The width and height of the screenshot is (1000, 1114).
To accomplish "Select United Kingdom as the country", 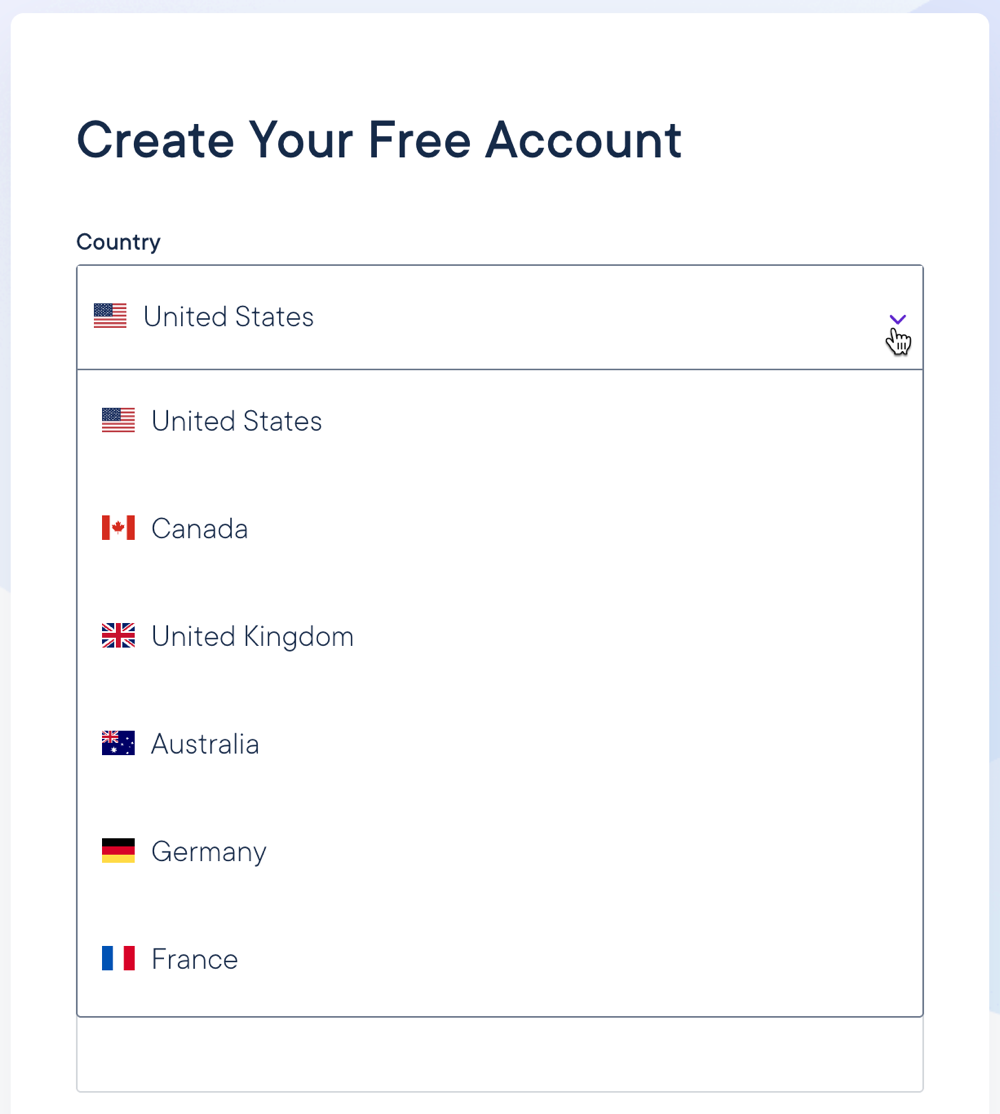I will pyautogui.click(x=252, y=636).
